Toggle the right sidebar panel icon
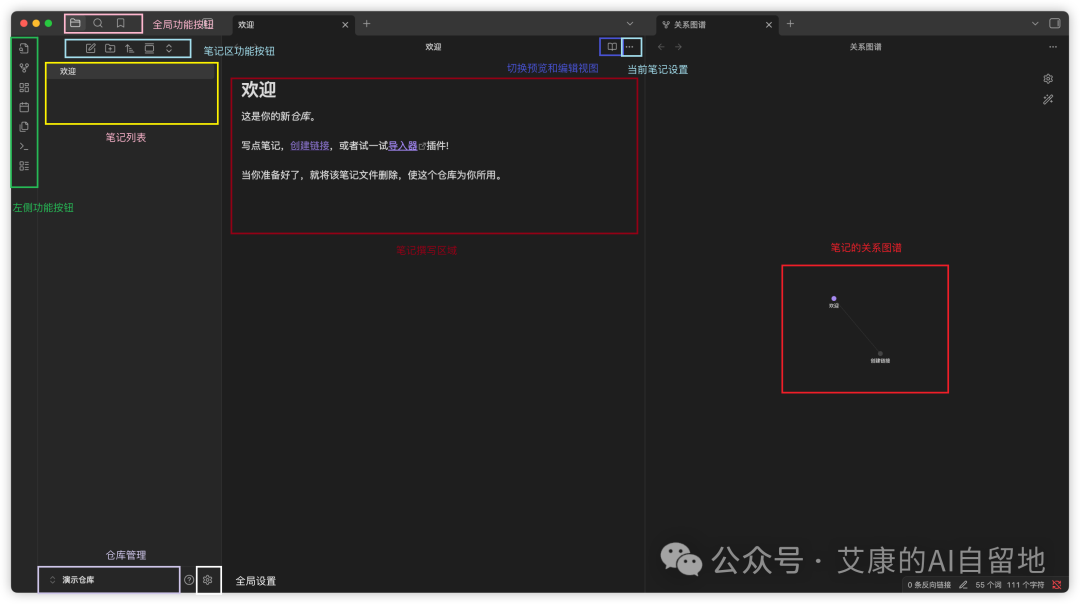 [x=1055, y=23]
